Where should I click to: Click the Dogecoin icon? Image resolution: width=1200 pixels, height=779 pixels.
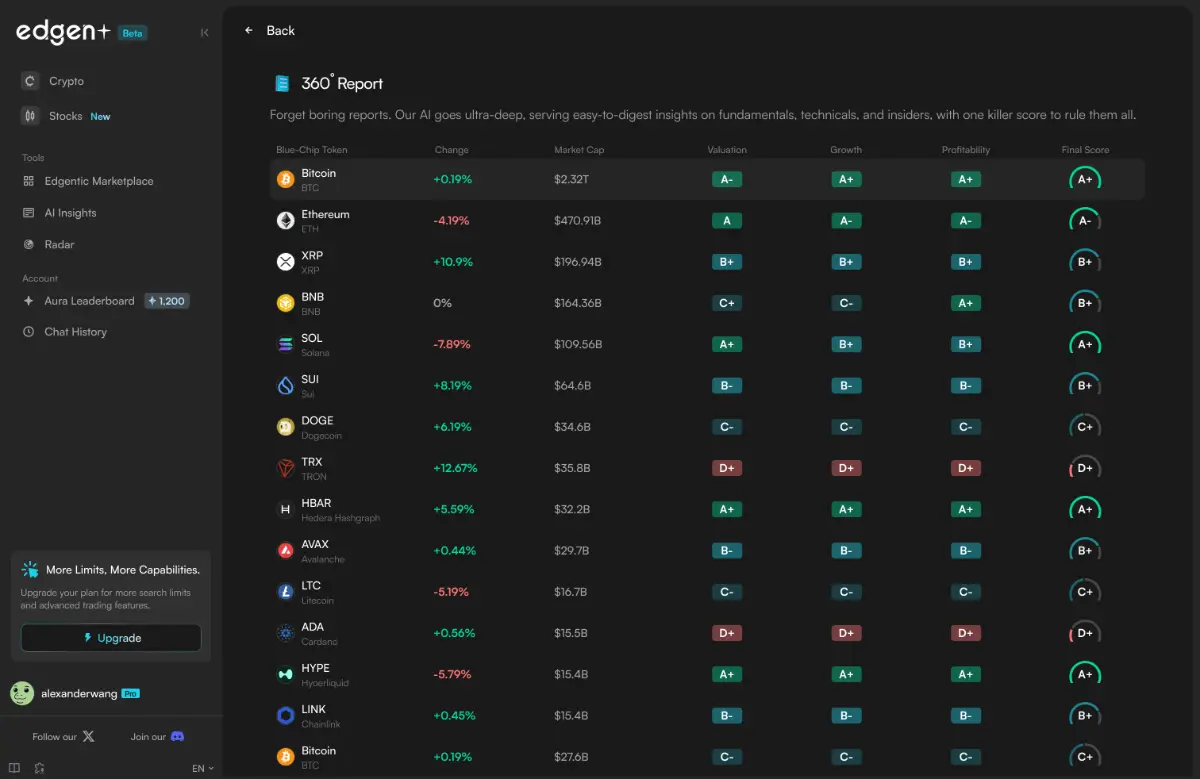pos(285,427)
